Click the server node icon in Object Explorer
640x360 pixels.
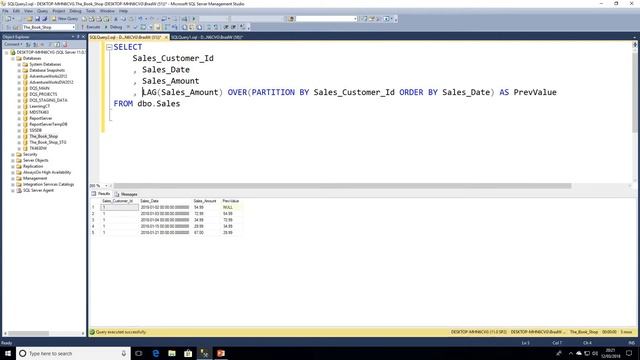click(x=13, y=52)
